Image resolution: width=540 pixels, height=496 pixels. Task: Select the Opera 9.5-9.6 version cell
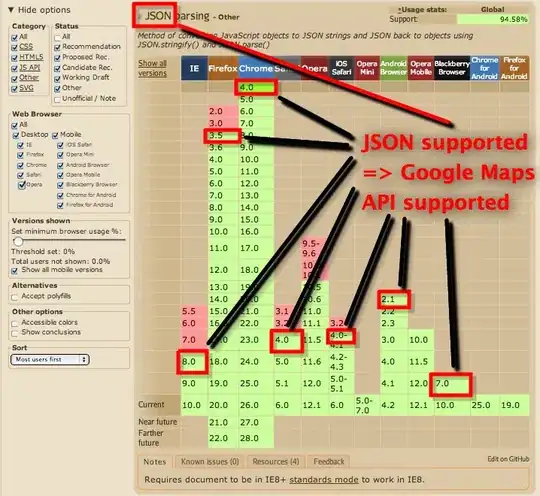315,248
